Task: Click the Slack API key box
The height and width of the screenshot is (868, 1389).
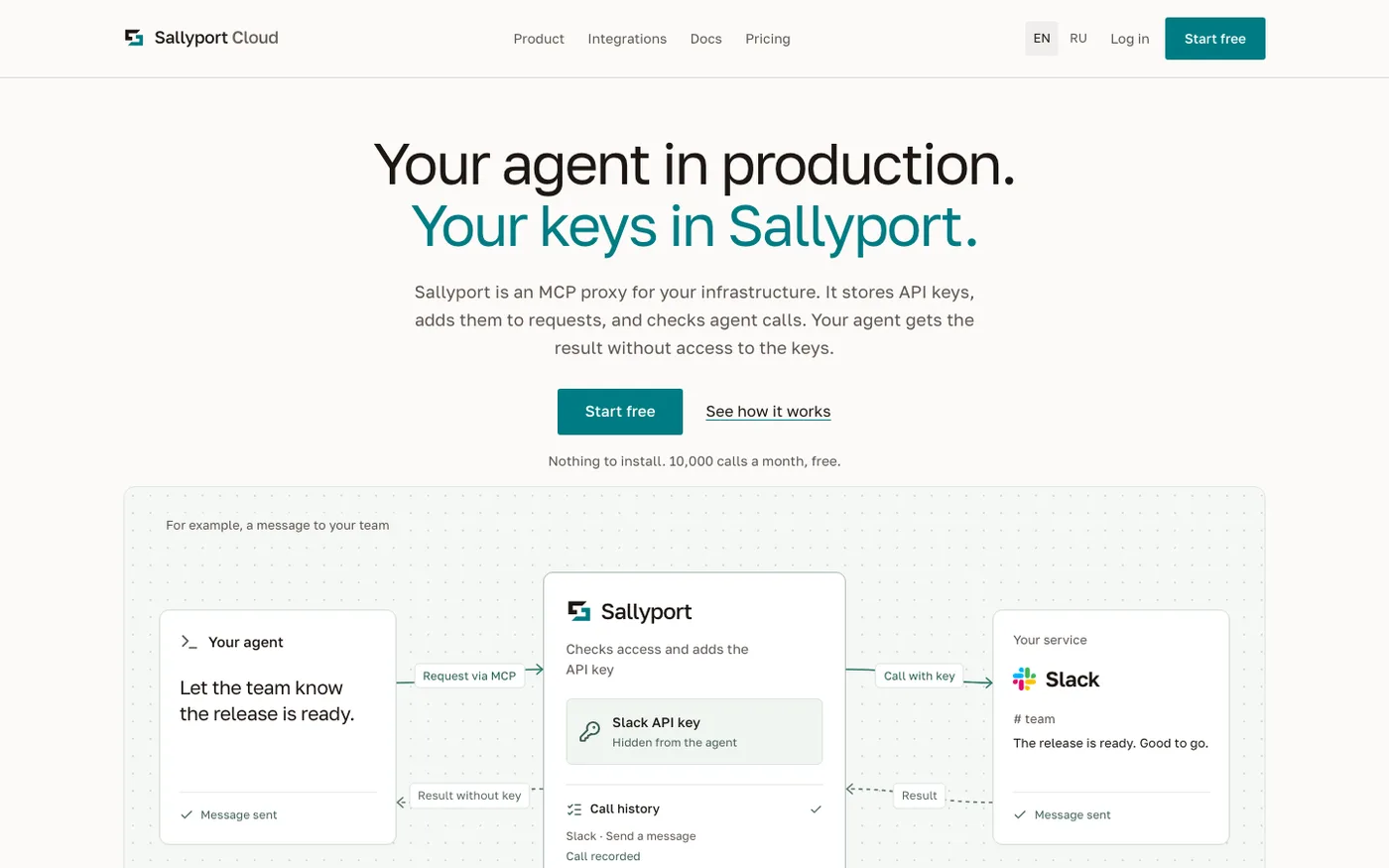Action: coord(694,732)
